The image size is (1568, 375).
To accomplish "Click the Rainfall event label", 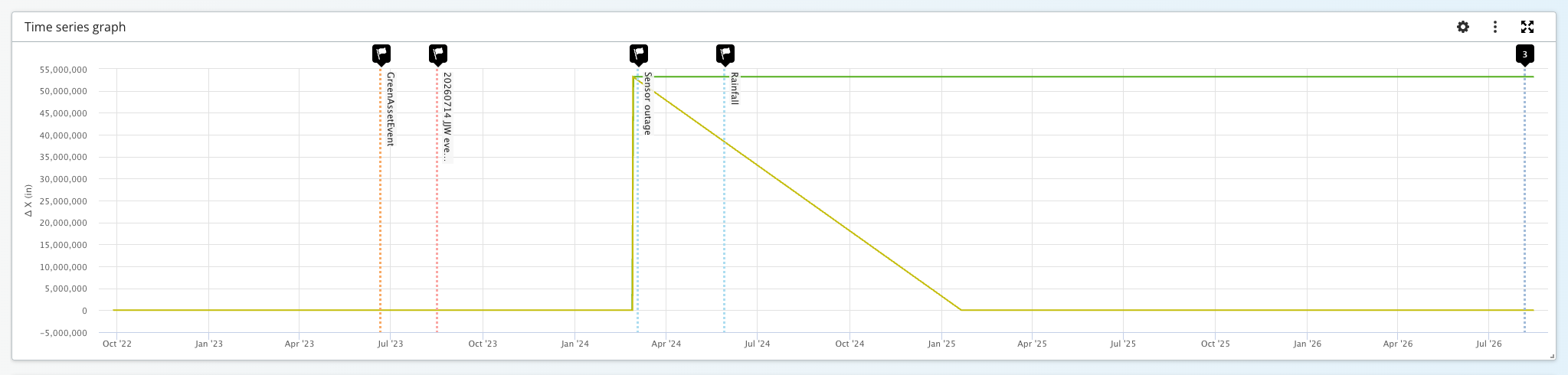I will 735,88.
